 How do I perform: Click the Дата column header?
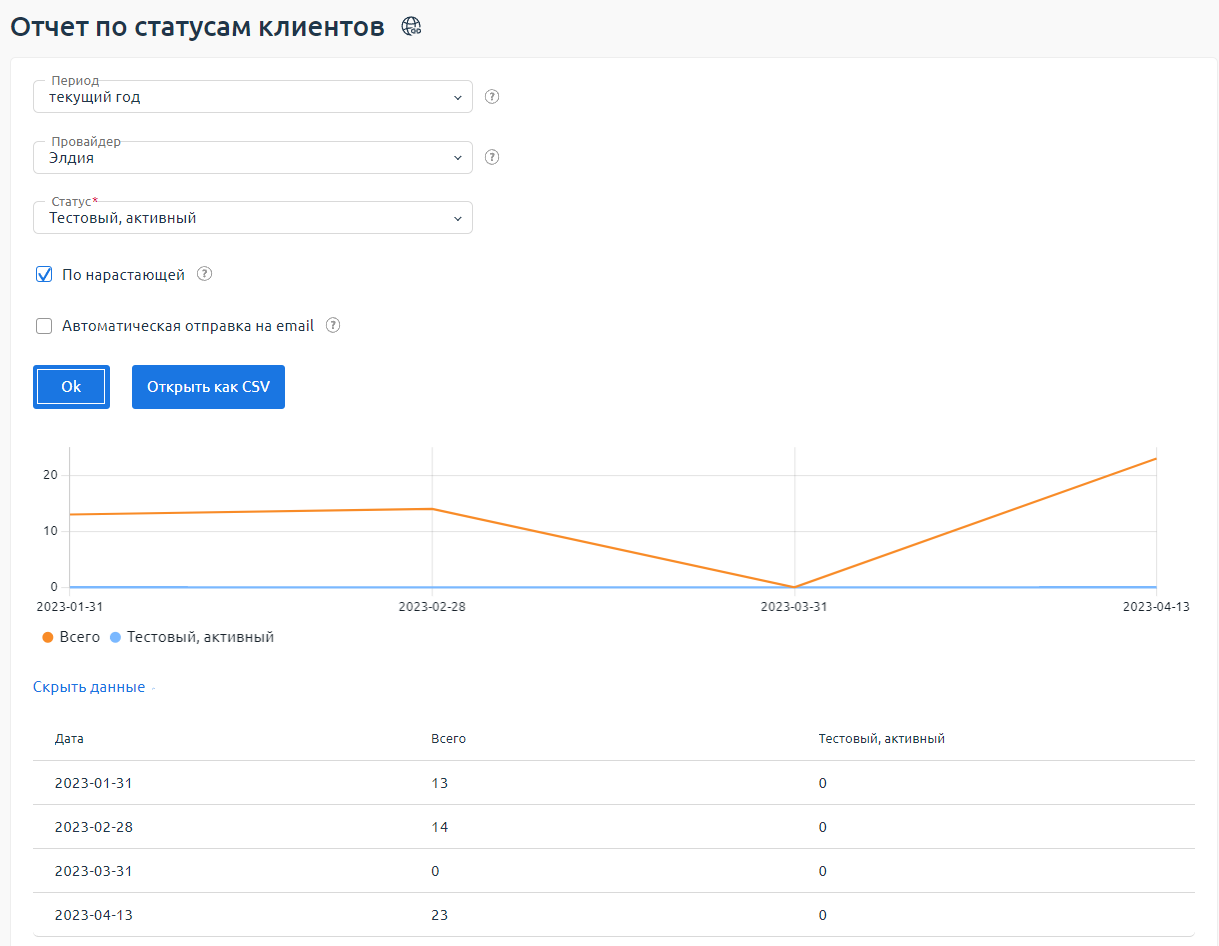pos(67,738)
